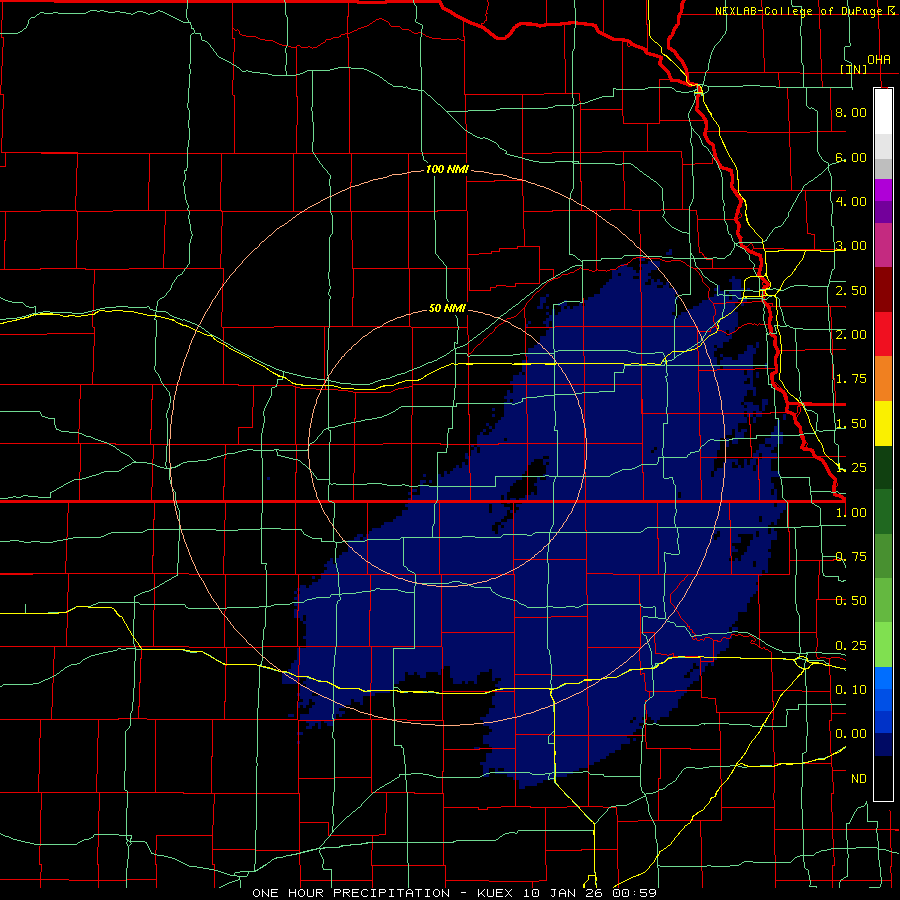The image size is (900, 900).
Task: Click the 2.00 legend value
Action: tap(851, 335)
